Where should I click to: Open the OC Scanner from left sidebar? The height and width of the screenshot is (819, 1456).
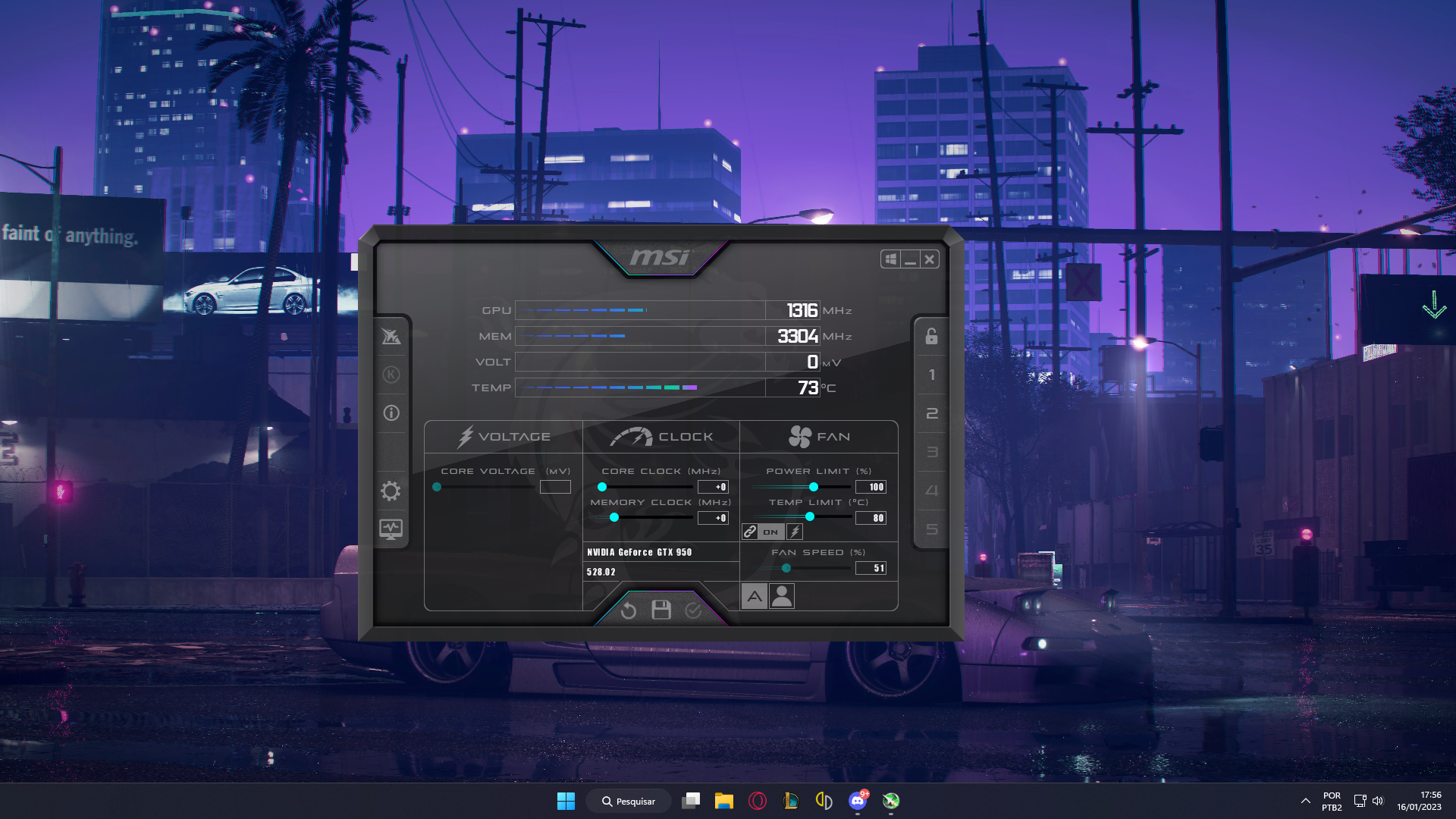pos(391,336)
